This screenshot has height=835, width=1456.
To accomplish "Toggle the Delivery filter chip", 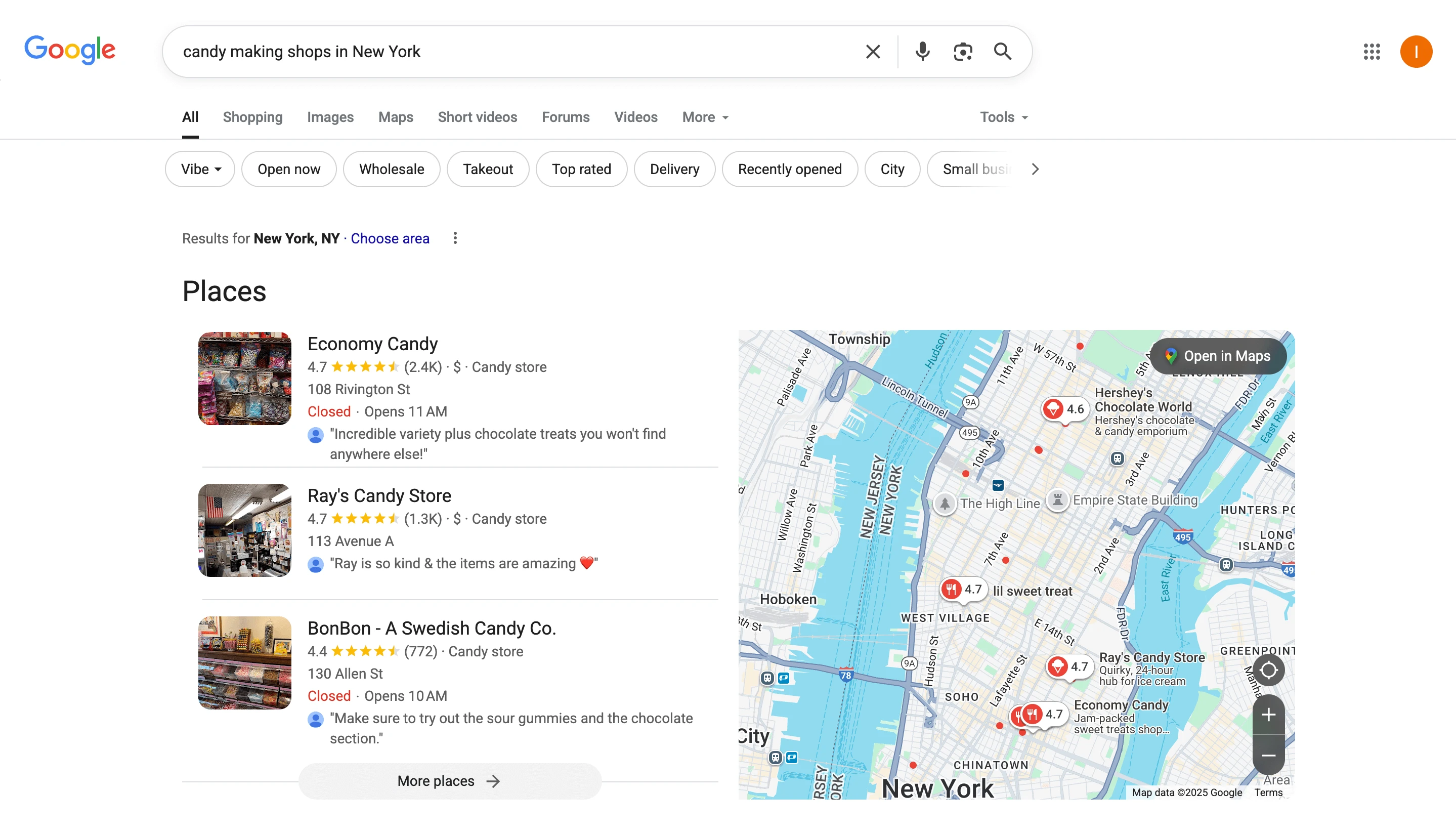I will 675,169.
